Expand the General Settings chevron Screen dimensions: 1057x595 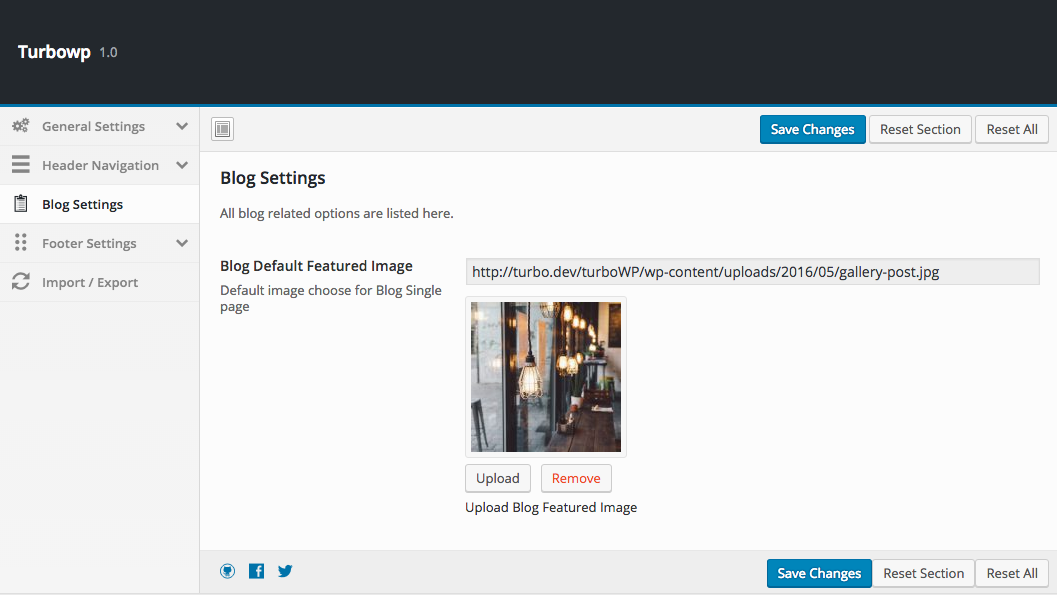pyautogui.click(x=182, y=126)
